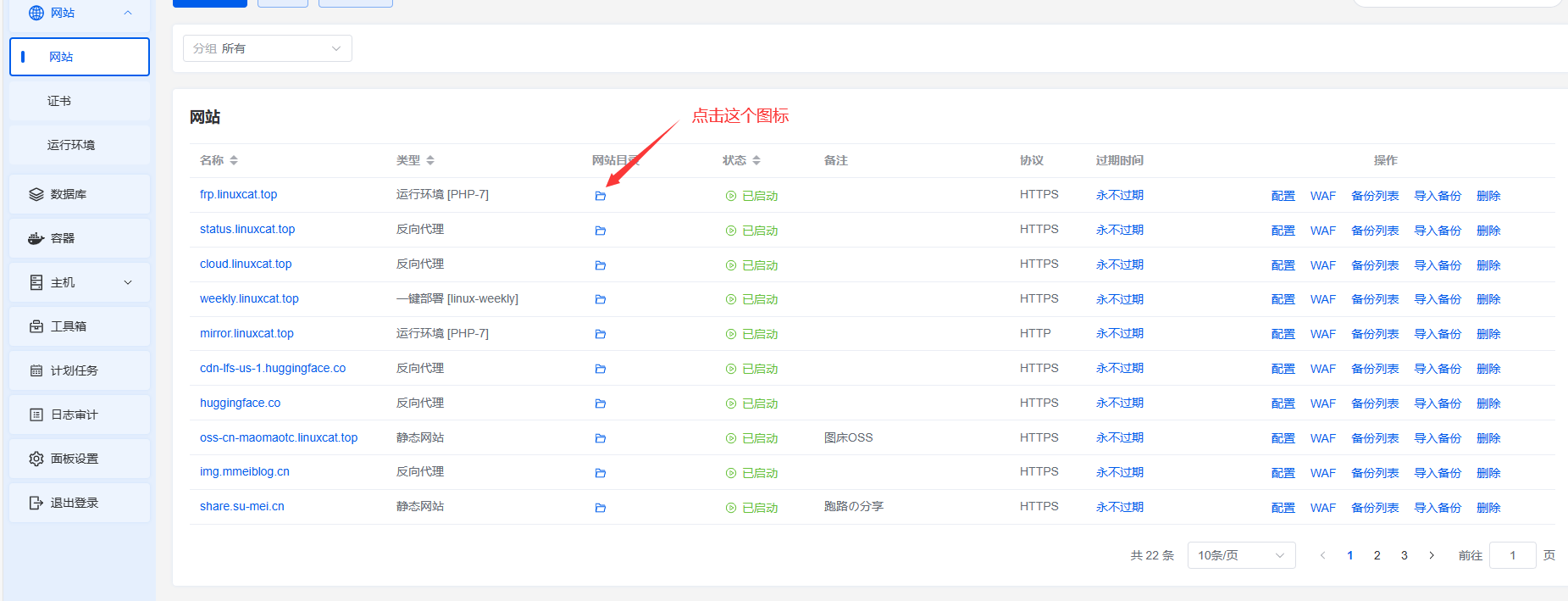Open the 10条/页 page size dropdown
Screen dimensions: 1568x601
point(1241,555)
